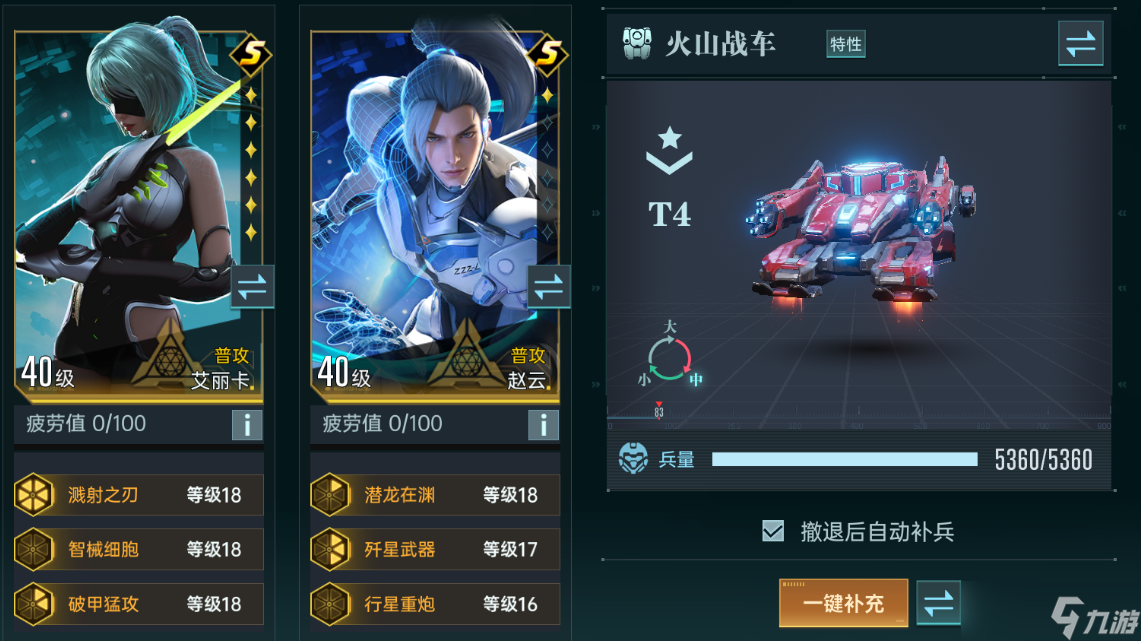Viewport: 1141px width, 641px height.
Task: Click the size counter cycle icon (大小中)
Action: pos(669,357)
